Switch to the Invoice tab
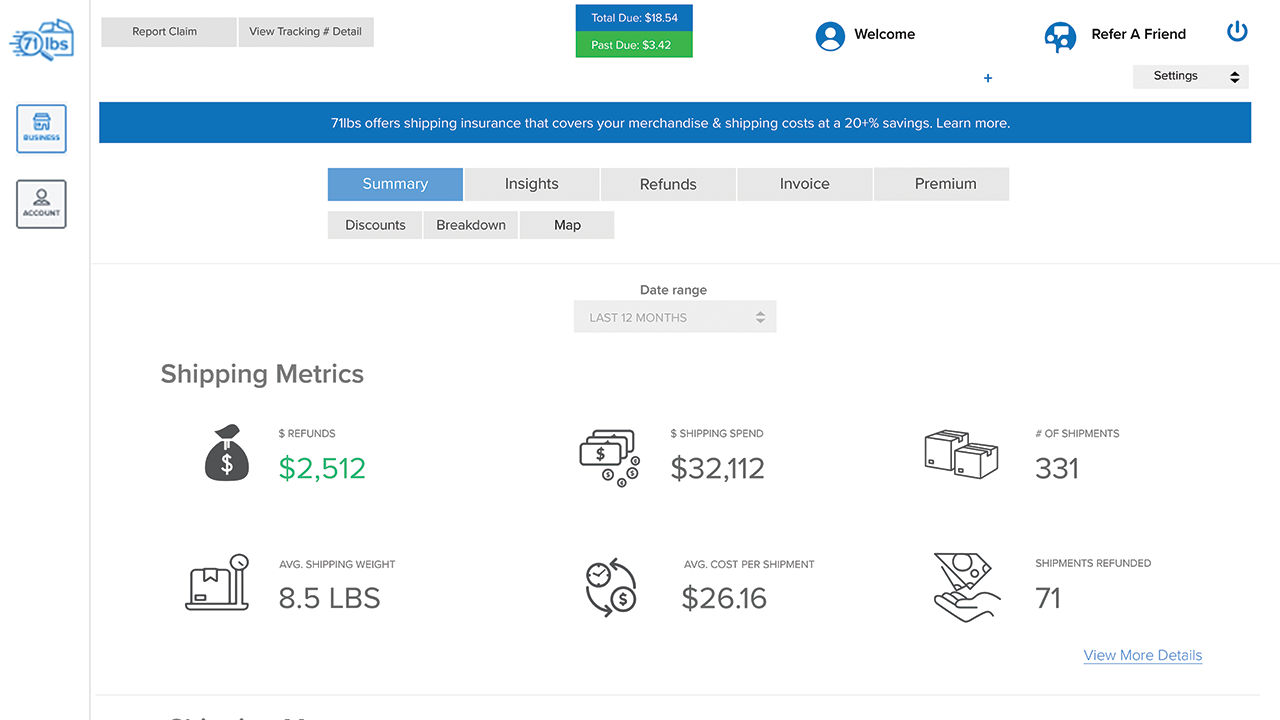Image resolution: width=1280 pixels, height=720 pixels. tap(805, 184)
